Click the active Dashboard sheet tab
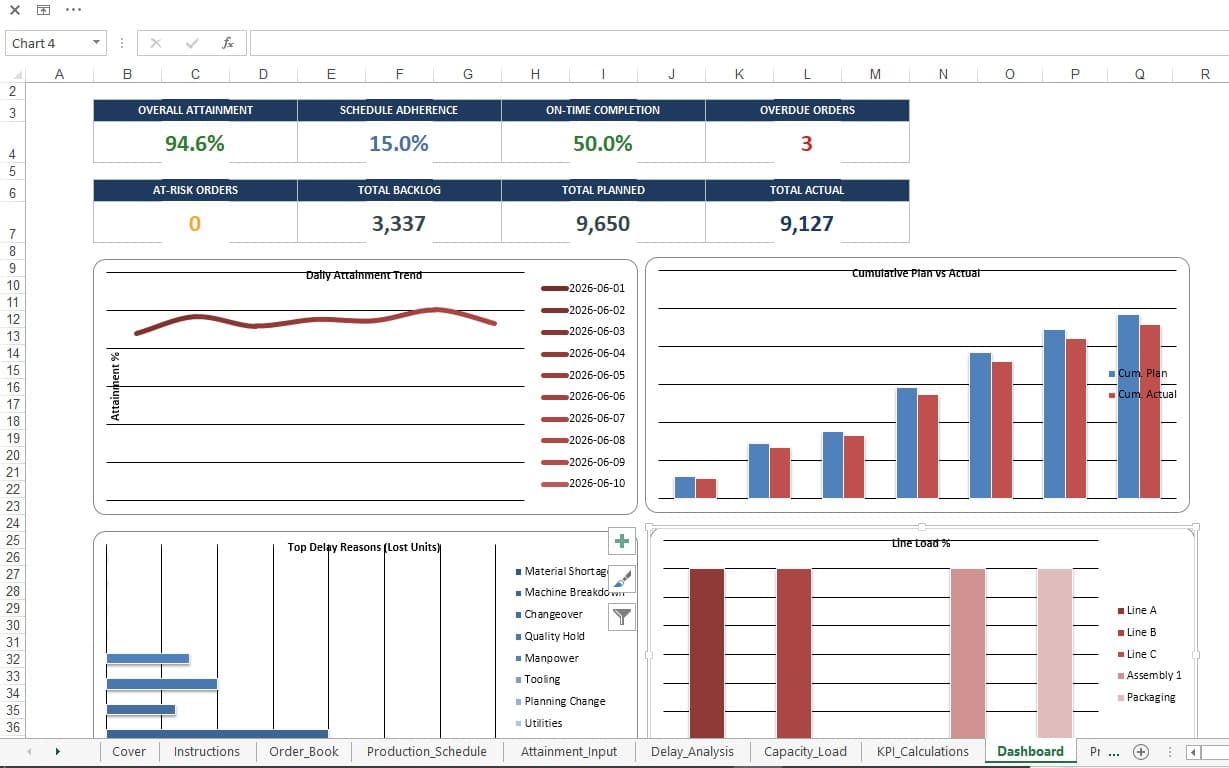Image resolution: width=1229 pixels, height=768 pixels. [x=1030, y=752]
